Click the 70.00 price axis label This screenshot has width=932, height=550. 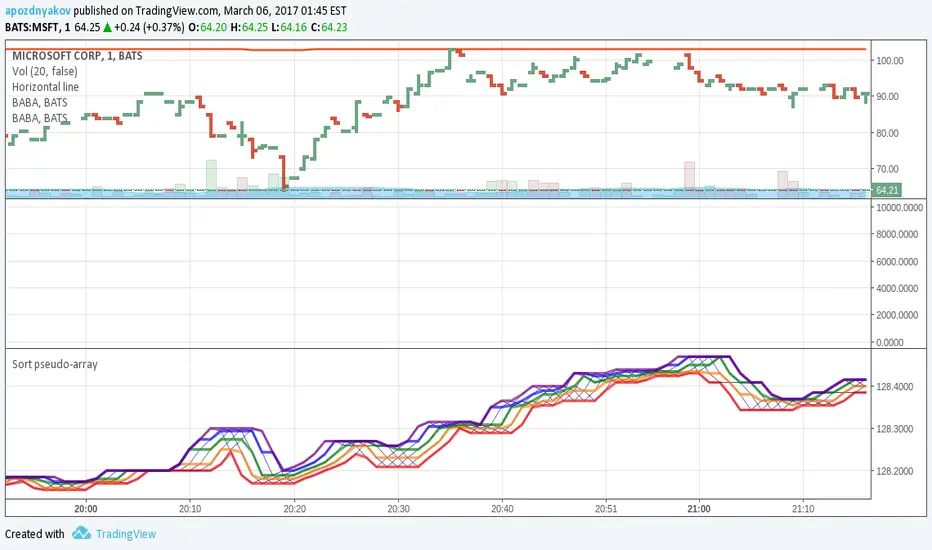[887, 169]
